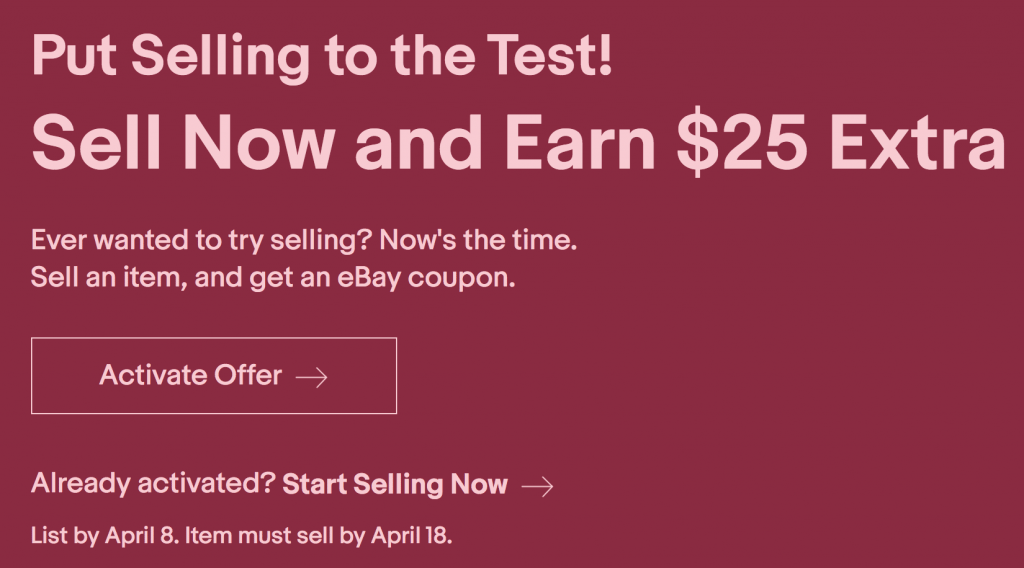The image size is (1024, 568).
Task: Click the Sell Now words starting the headline
Action: pyautogui.click(x=184, y=142)
